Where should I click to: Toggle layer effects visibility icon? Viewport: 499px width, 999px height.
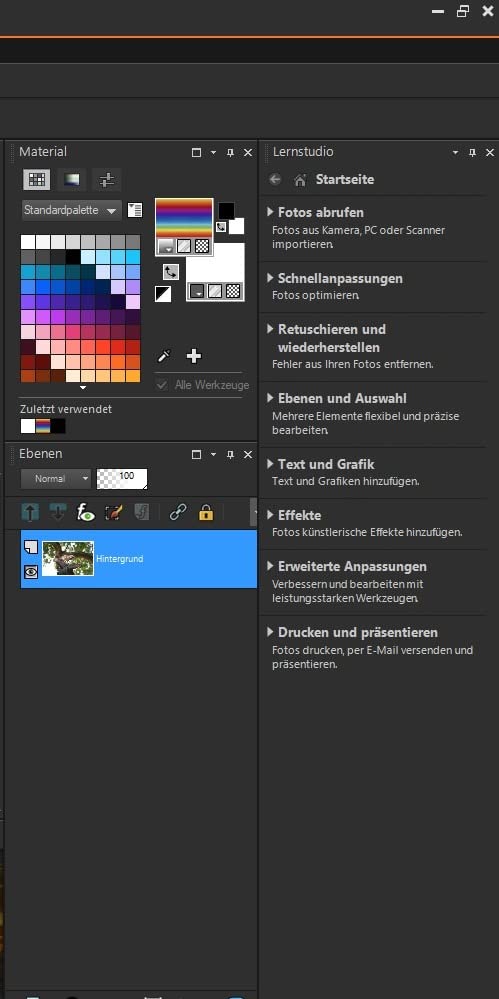pos(85,512)
